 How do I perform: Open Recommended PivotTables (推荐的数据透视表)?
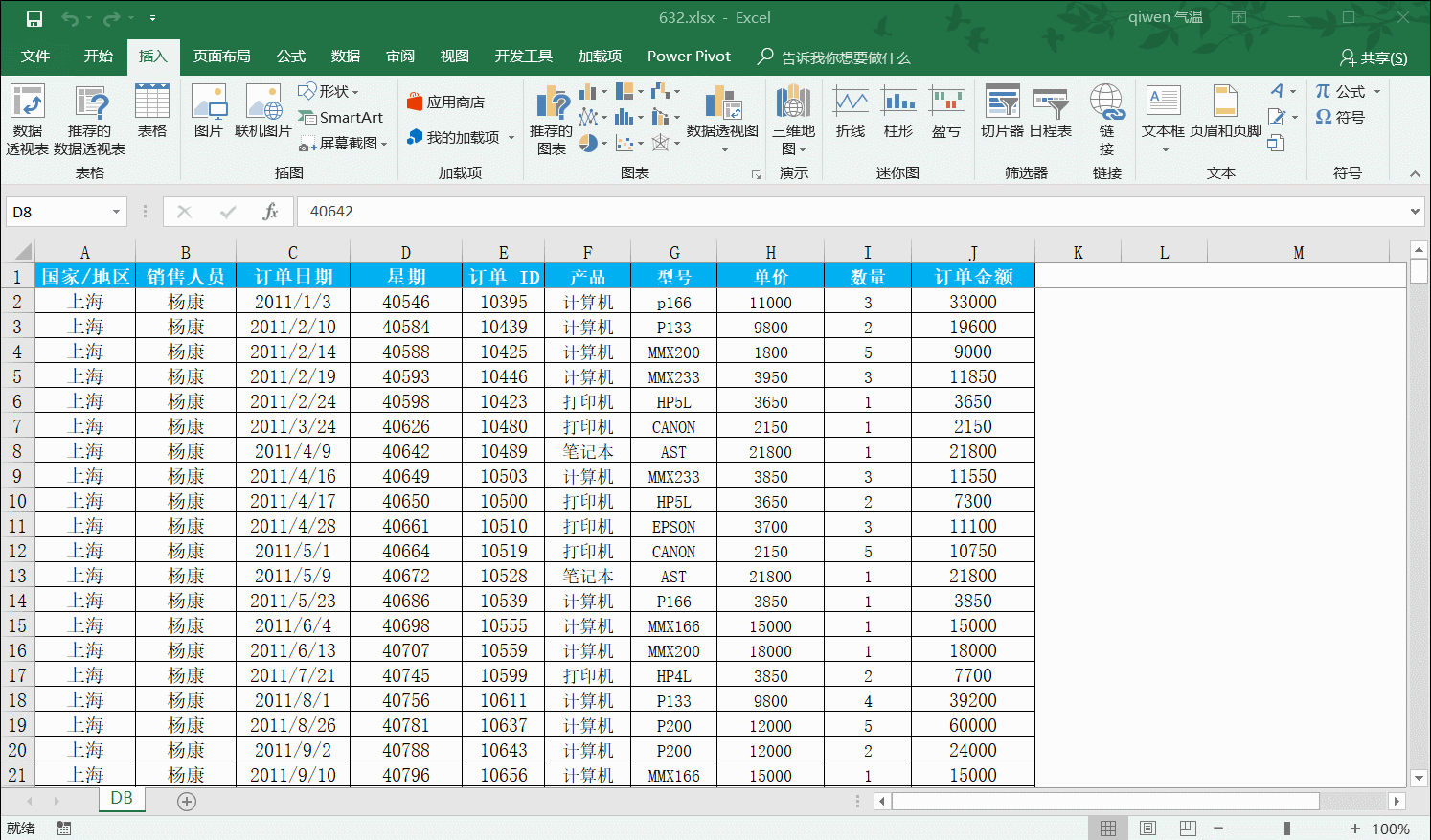pos(89,120)
